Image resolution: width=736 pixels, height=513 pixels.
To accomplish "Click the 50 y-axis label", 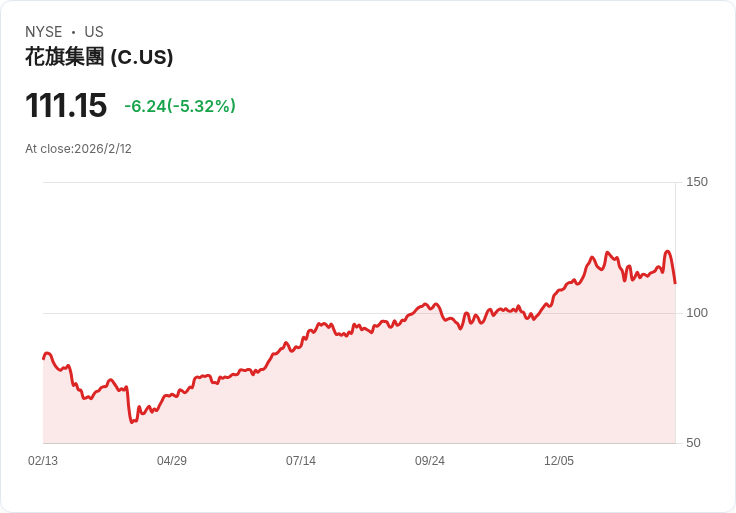I will tap(693, 443).
